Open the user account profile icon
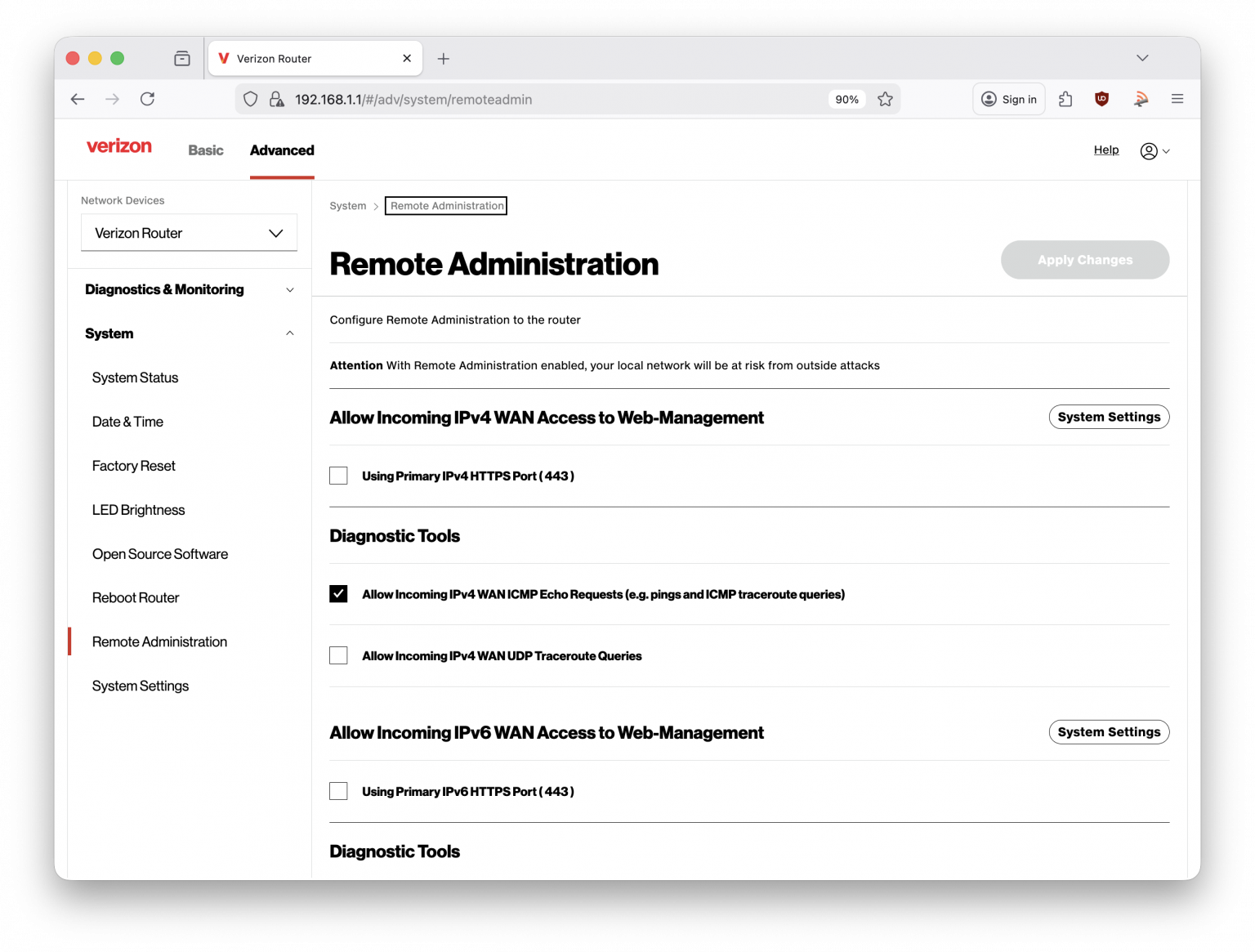1255x952 pixels. pos(1154,151)
